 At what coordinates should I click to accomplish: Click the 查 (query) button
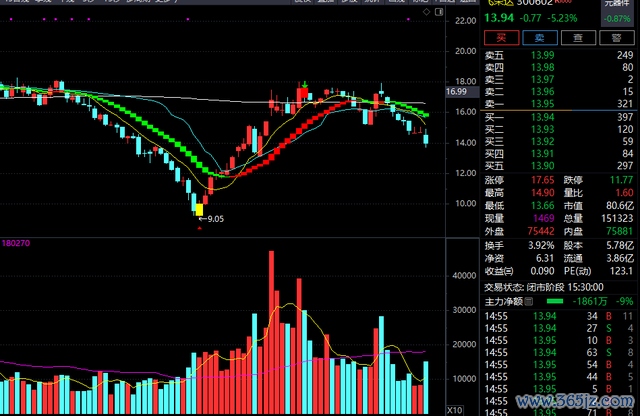(580, 37)
